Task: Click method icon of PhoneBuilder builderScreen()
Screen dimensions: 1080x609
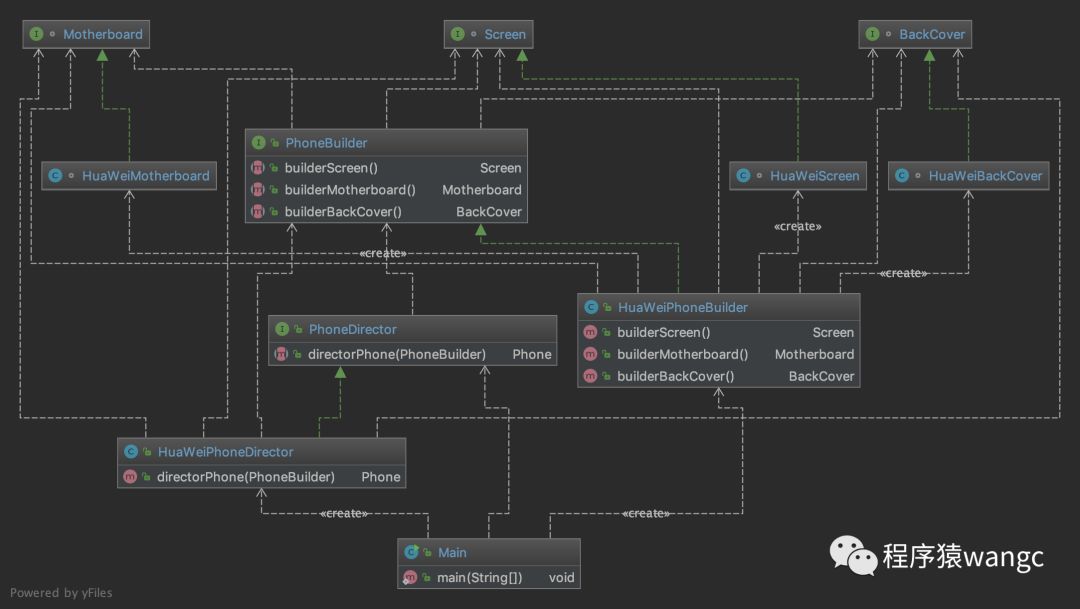Action: tap(258, 167)
